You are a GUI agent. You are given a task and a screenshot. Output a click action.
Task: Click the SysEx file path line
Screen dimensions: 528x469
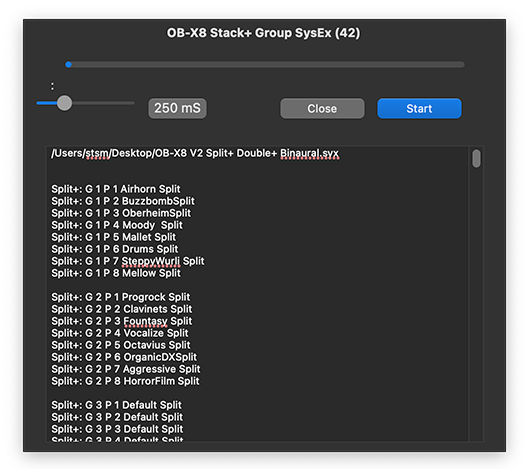pos(195,153)
